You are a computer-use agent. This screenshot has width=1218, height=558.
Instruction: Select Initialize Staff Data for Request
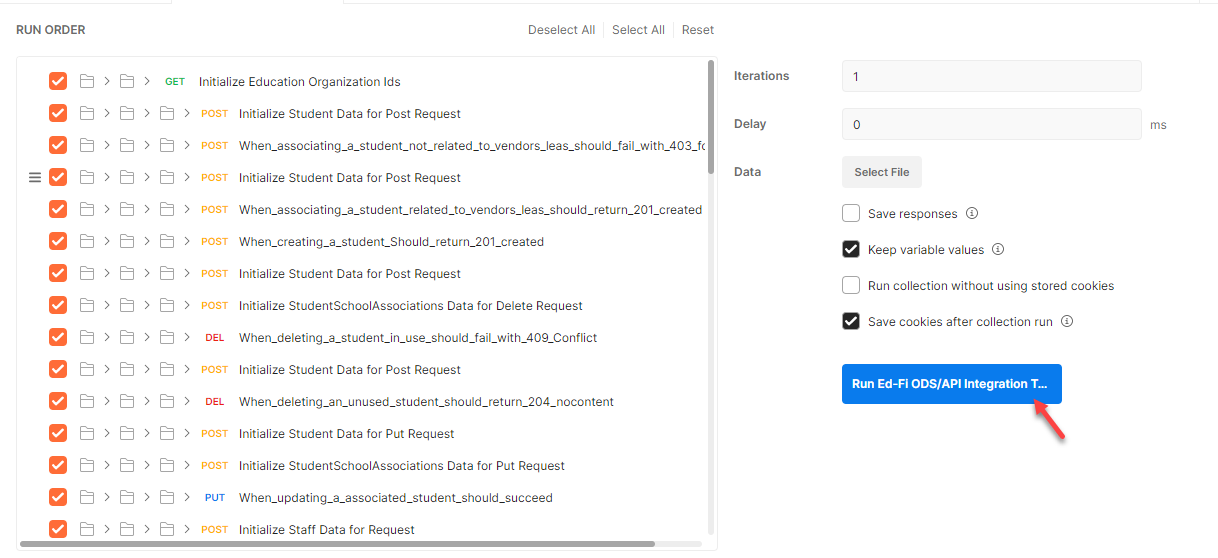(x=327, y=530)
